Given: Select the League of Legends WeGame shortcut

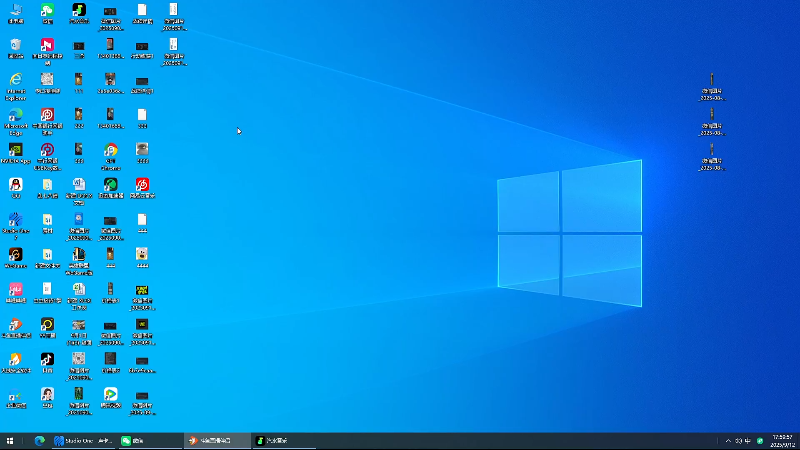Looking at the screenshot, I should coord(79,261).
